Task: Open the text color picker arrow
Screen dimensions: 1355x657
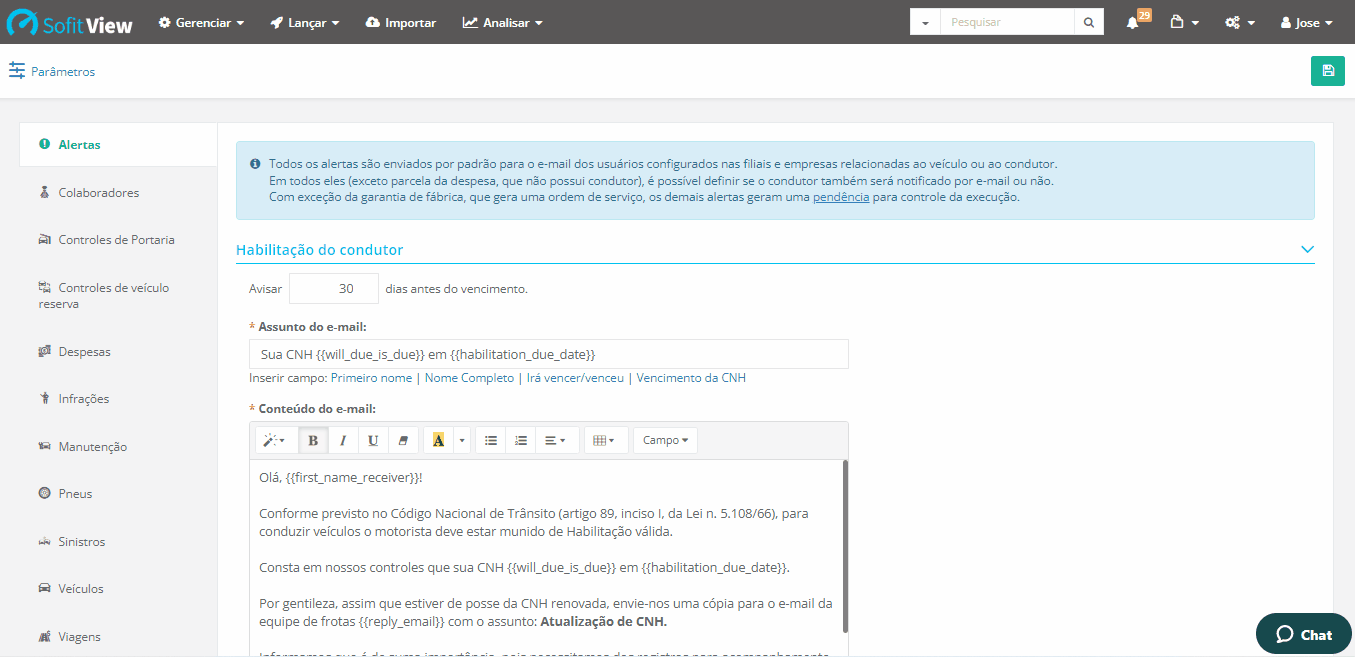Action: (462, 440)
